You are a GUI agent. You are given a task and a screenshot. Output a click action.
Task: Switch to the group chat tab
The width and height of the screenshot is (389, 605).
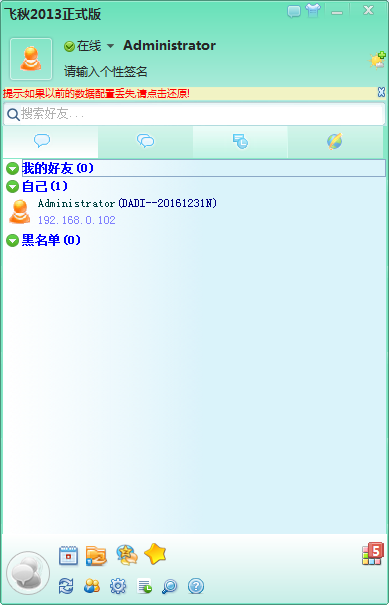[x=145, y=141]
